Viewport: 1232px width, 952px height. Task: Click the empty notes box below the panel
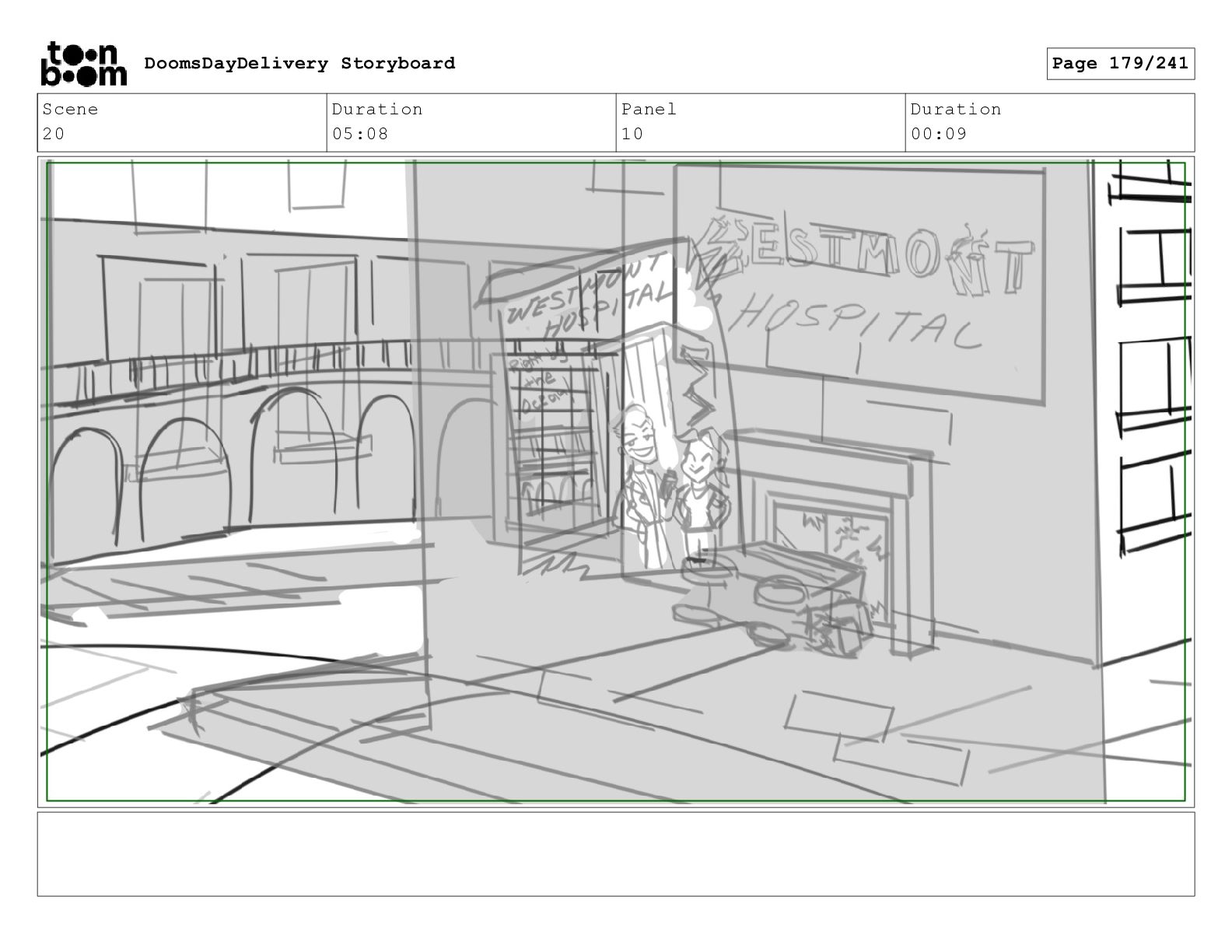tap(615, 854)
